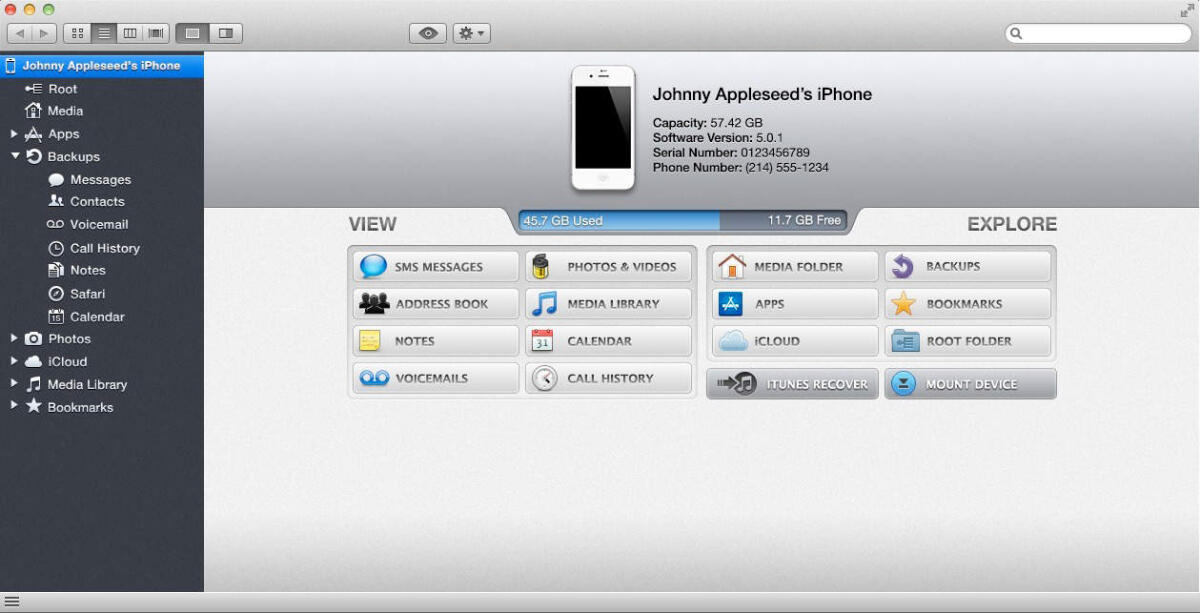This screenshot has width=1200, height=613.
Task: Select the SMS Messages icon in View panel
Action: tap(435, 266)
